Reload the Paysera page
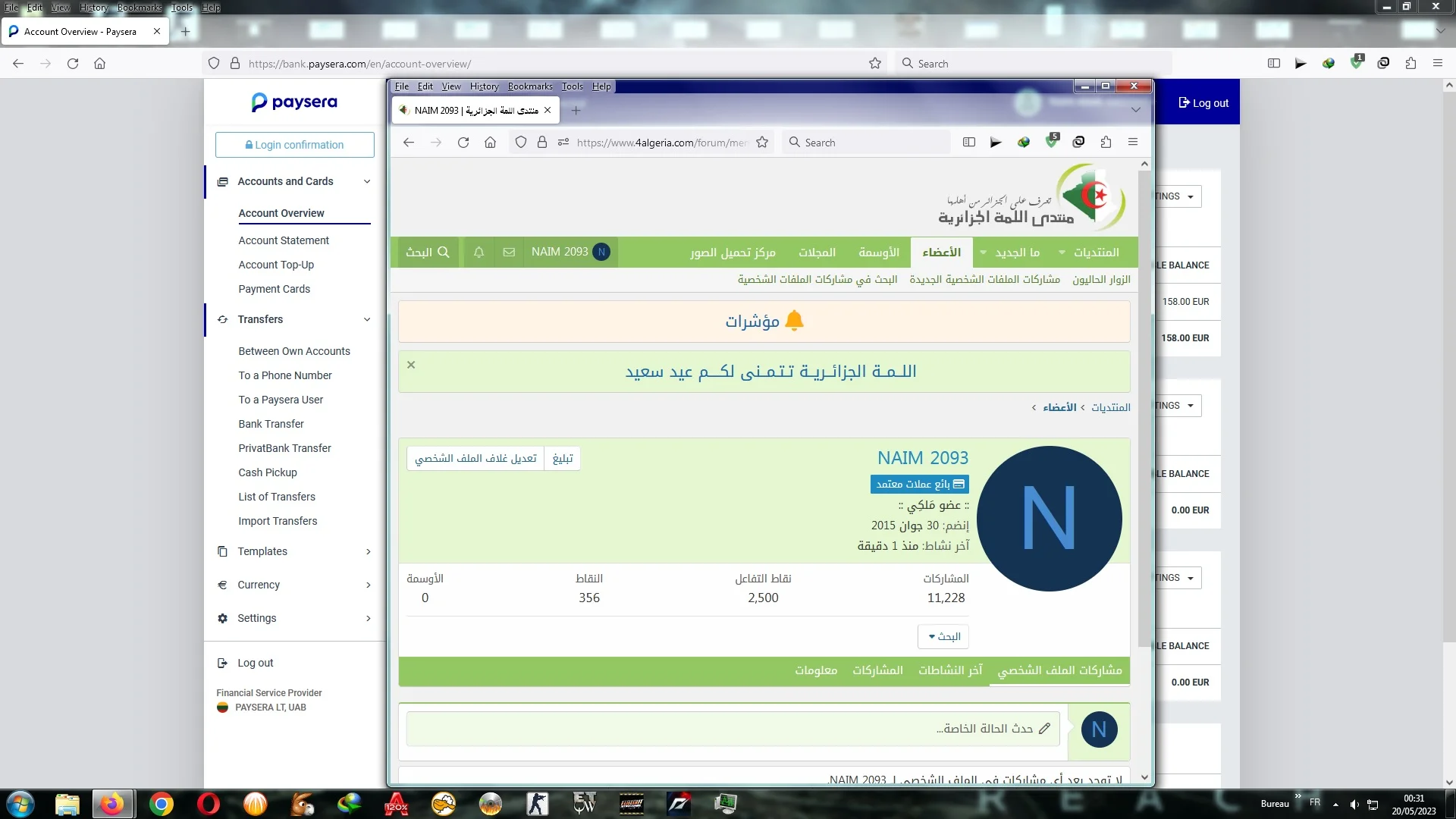This screenshot has height=819, width=1456. 73,64
